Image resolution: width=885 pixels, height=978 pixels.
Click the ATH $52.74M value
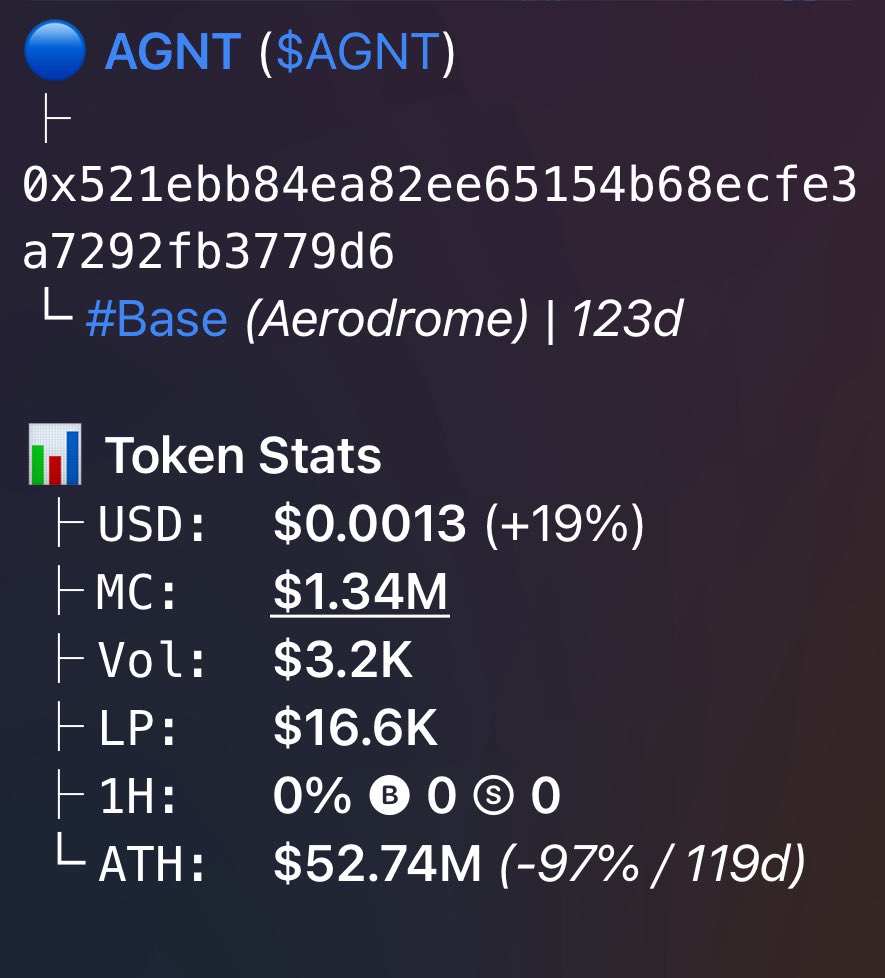(377, 863)
